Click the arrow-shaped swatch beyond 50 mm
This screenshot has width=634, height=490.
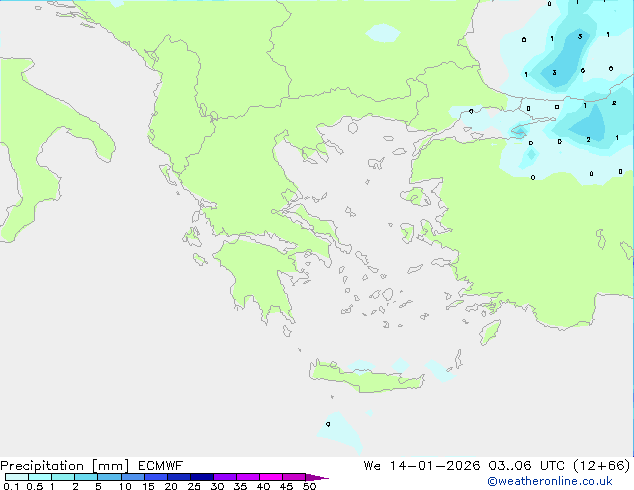[x=317, y=477]
